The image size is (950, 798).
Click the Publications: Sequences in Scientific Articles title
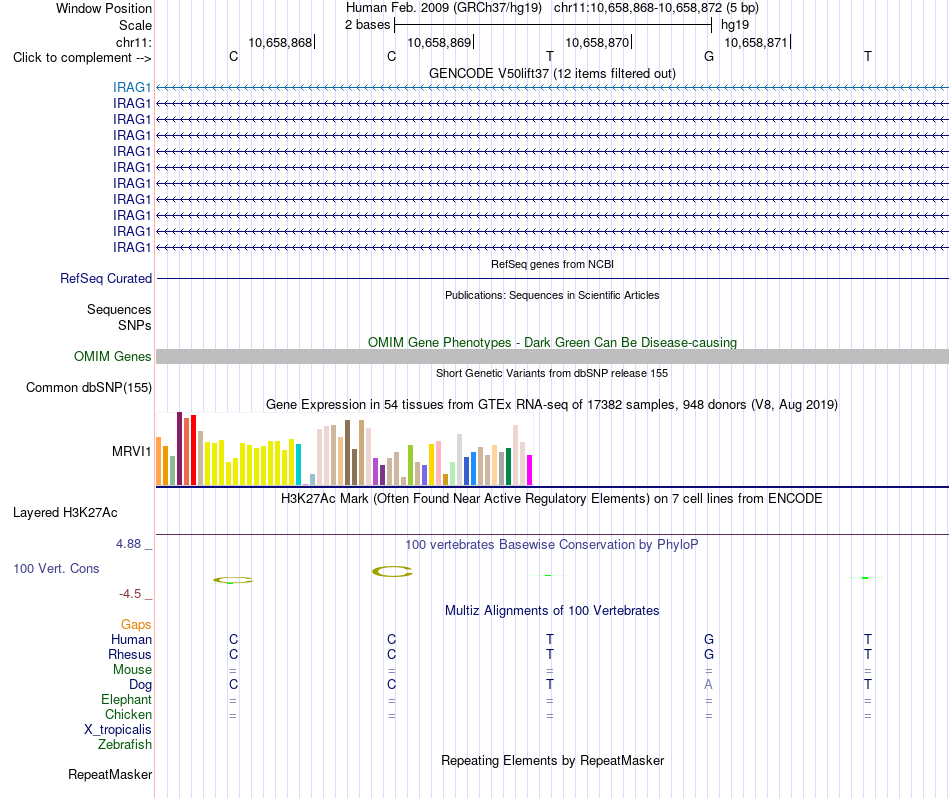tap(552, 295)
